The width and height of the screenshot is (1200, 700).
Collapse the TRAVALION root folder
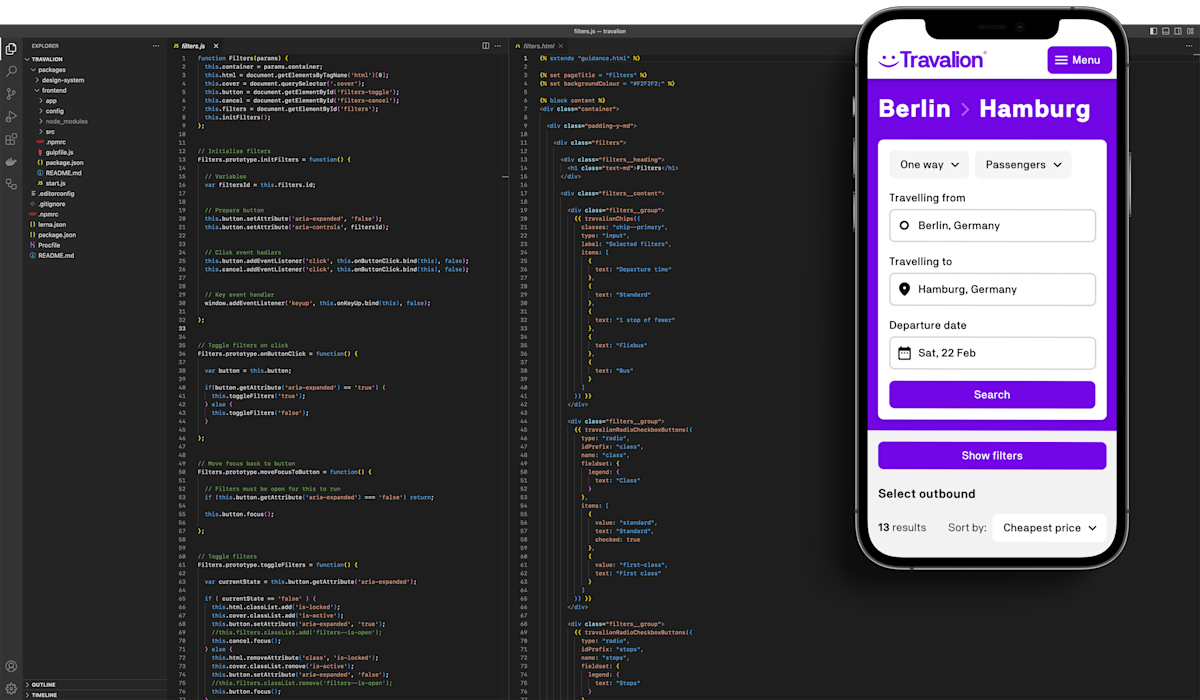(x=47, y=59)
